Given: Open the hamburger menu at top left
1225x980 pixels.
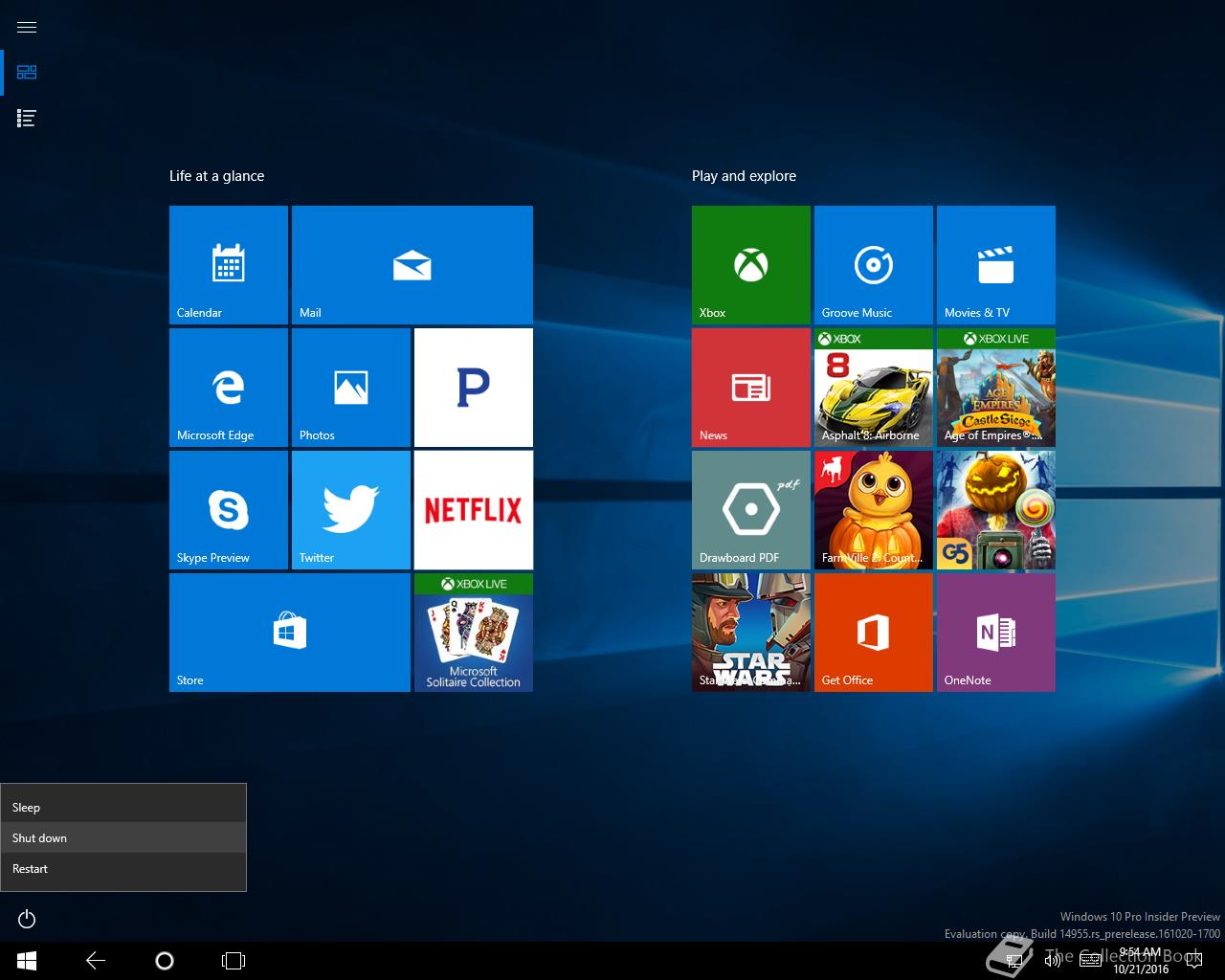Looking at the screenshot, I should (27, 27).
